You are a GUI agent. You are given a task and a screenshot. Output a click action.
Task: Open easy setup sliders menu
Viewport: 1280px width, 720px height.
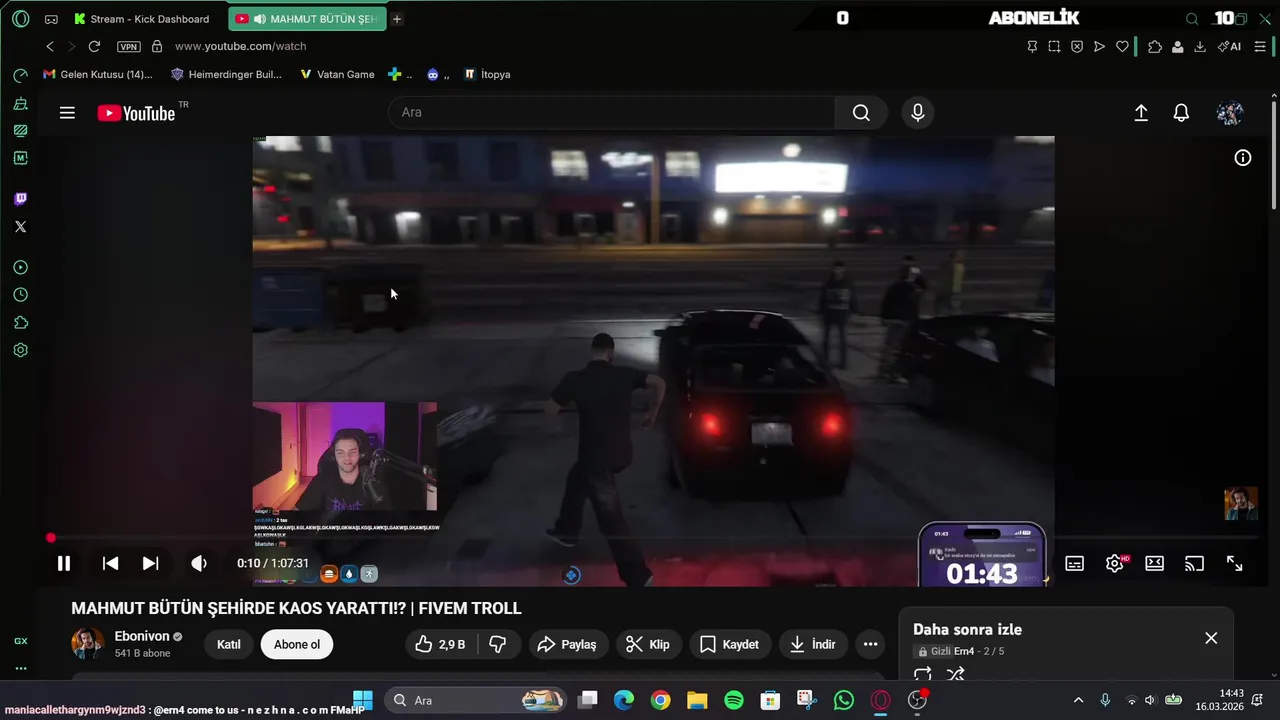pos(1260,46)
